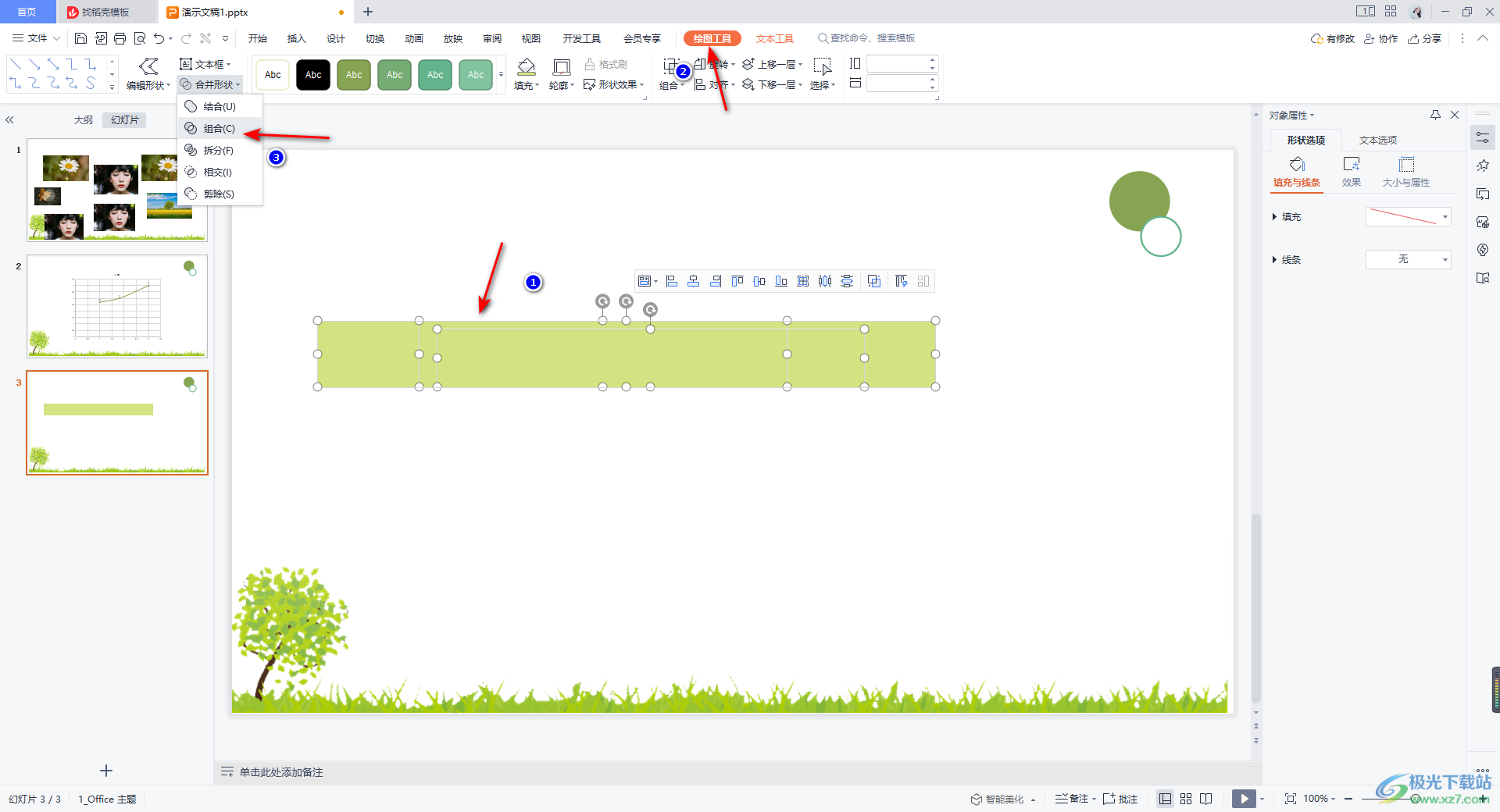Open the Animation (动画) ribbon tab

tap(413, 38)
